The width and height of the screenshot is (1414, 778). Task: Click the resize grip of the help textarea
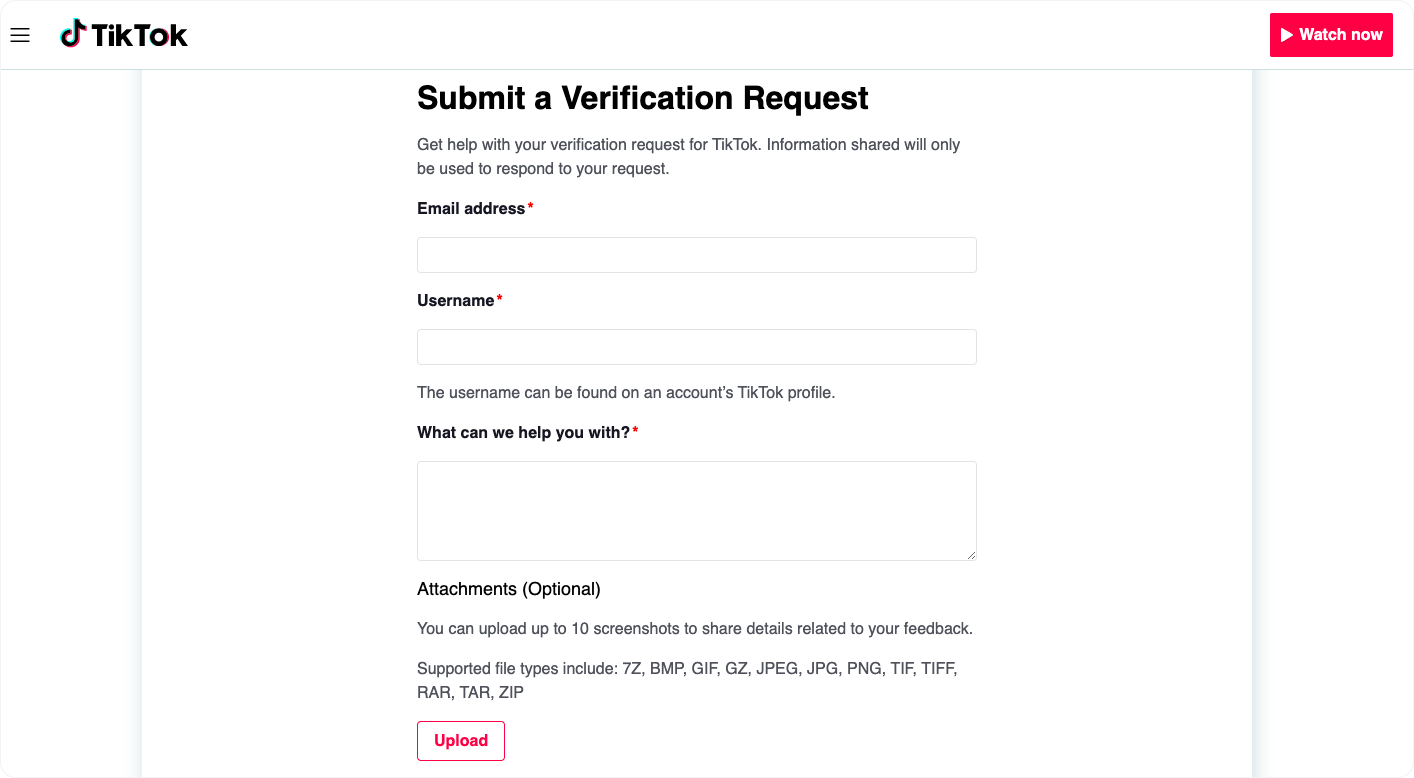click(971, 555)
